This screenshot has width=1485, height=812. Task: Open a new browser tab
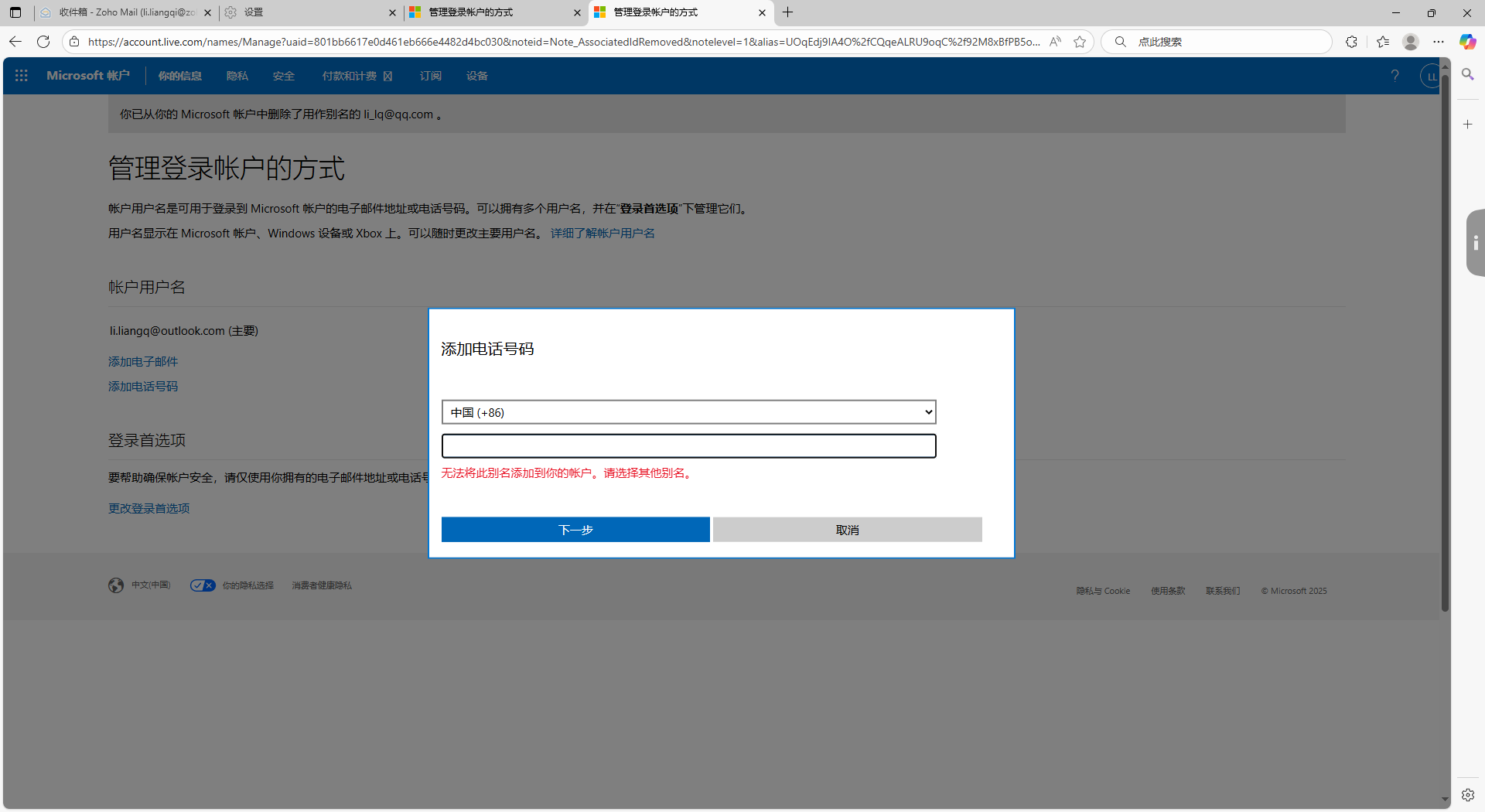[787, 12]
